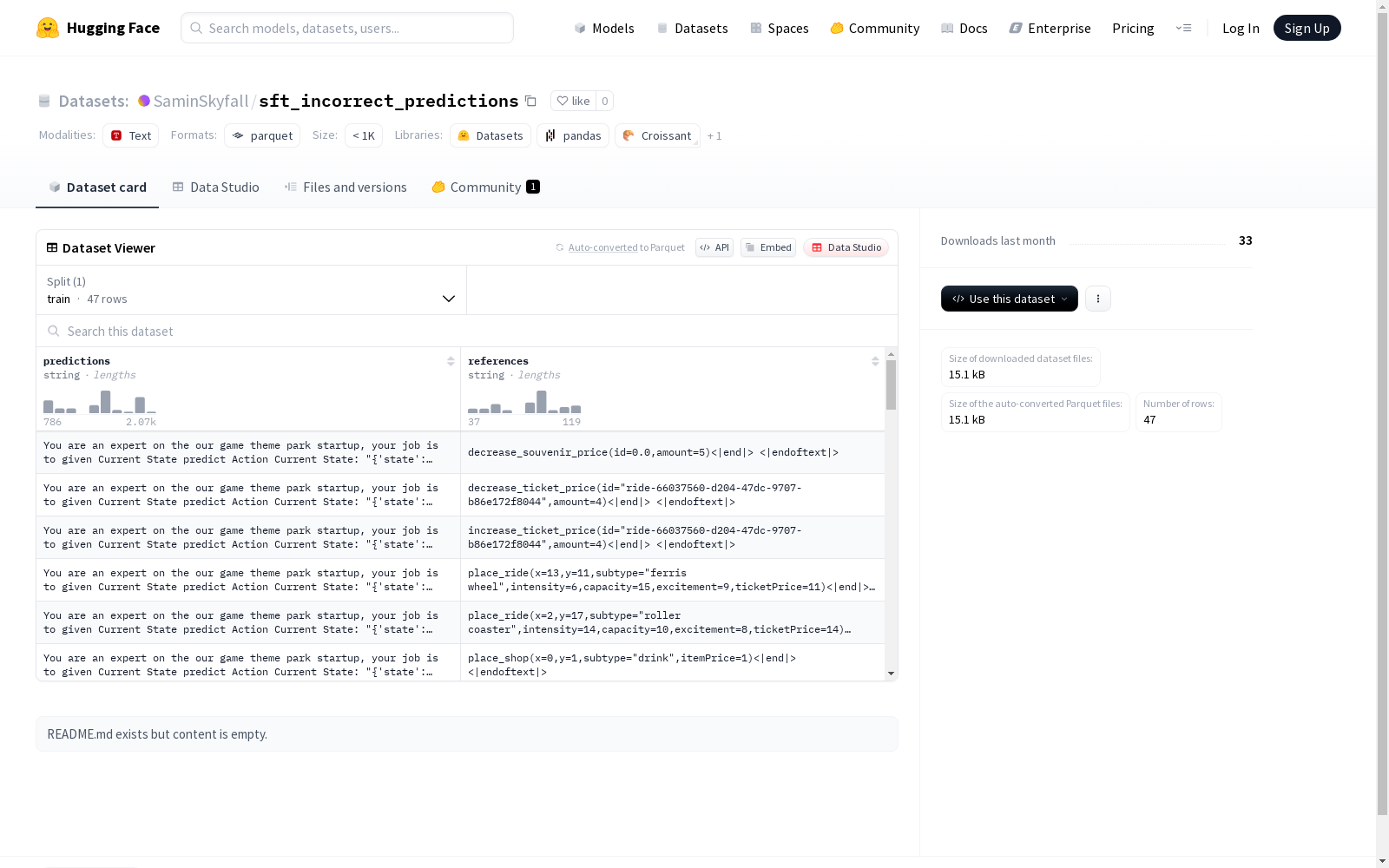Go to the Pricing page
This screenshot has height=868, width=1389.
(x=1133, y=28)
